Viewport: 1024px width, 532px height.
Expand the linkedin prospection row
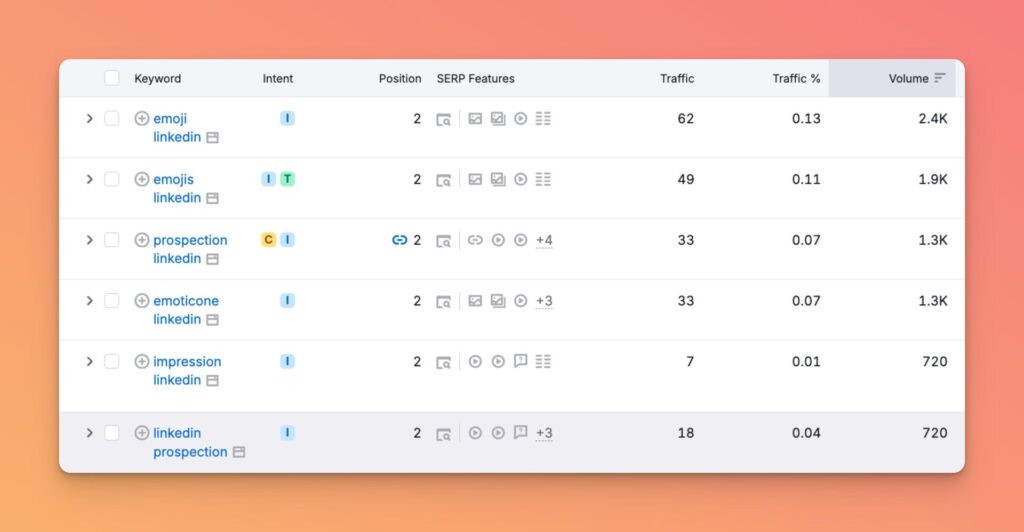click(x=89, y=433)
